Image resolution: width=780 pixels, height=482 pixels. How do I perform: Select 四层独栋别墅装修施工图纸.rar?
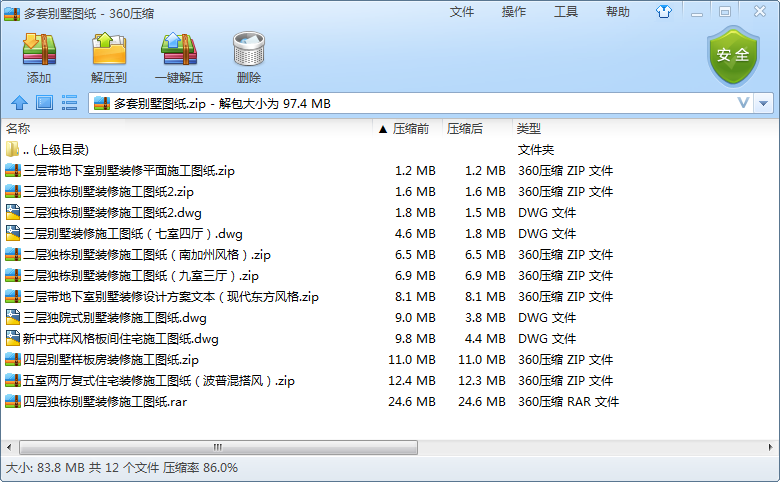pos(105,401)
